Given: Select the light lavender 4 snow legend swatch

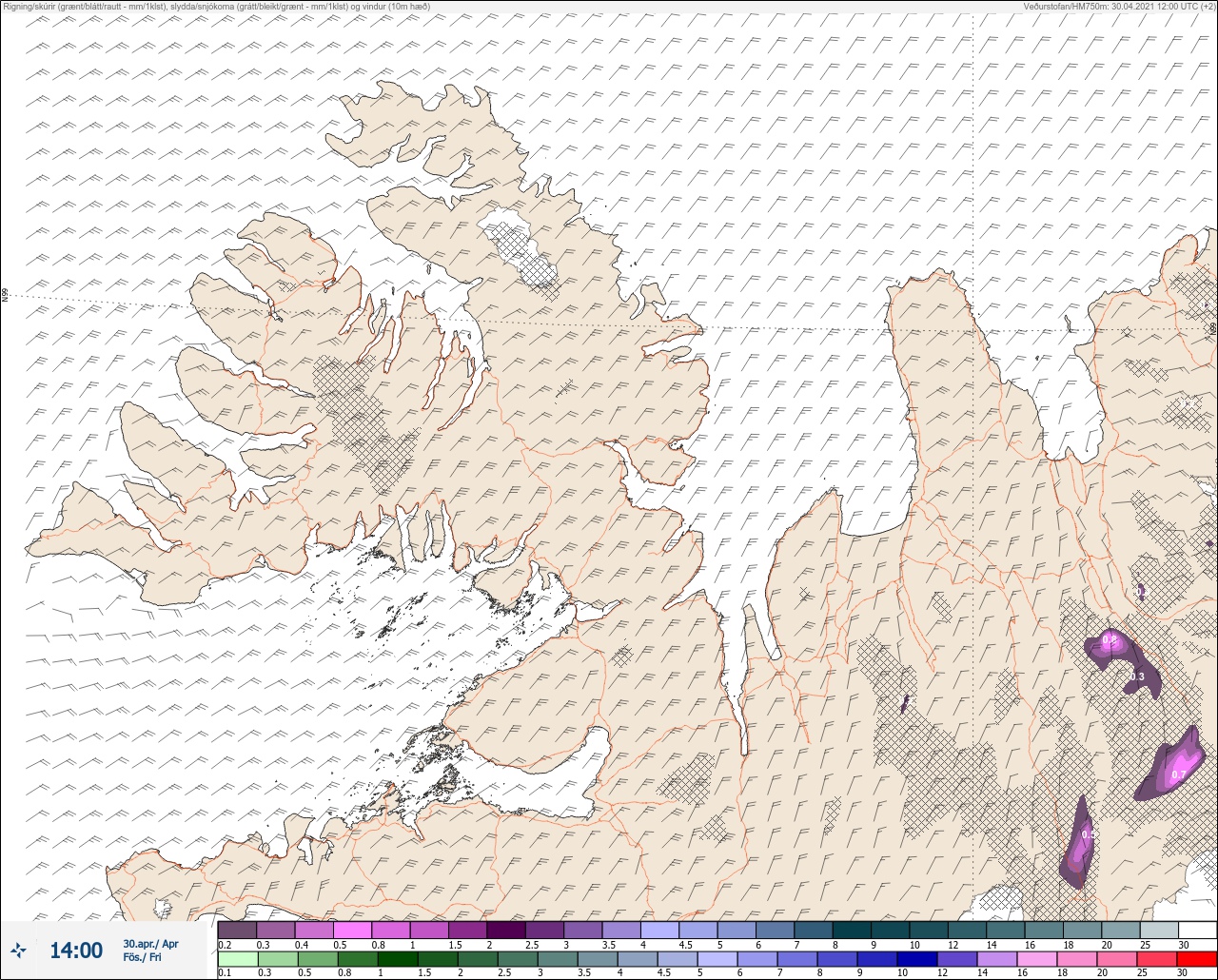Looking at the screenshot, I should (x=659, y=930).
